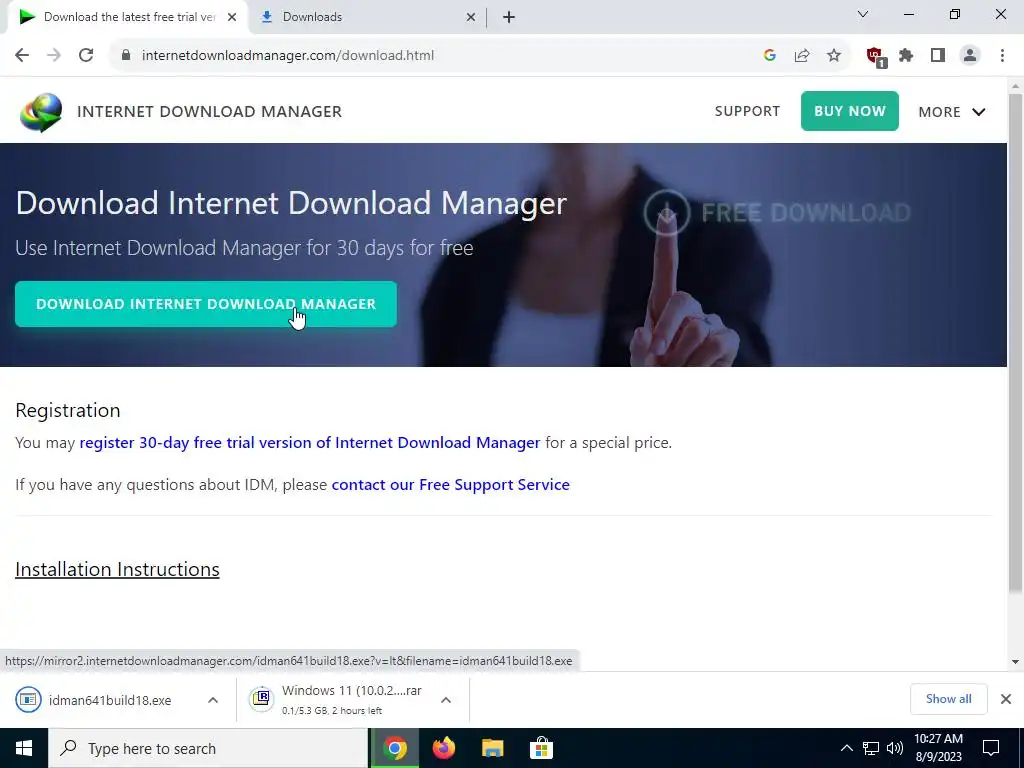The width and height of the screenshot is (1024, 768).
Task: Click the taskbar search box
Action: point(208,748)
